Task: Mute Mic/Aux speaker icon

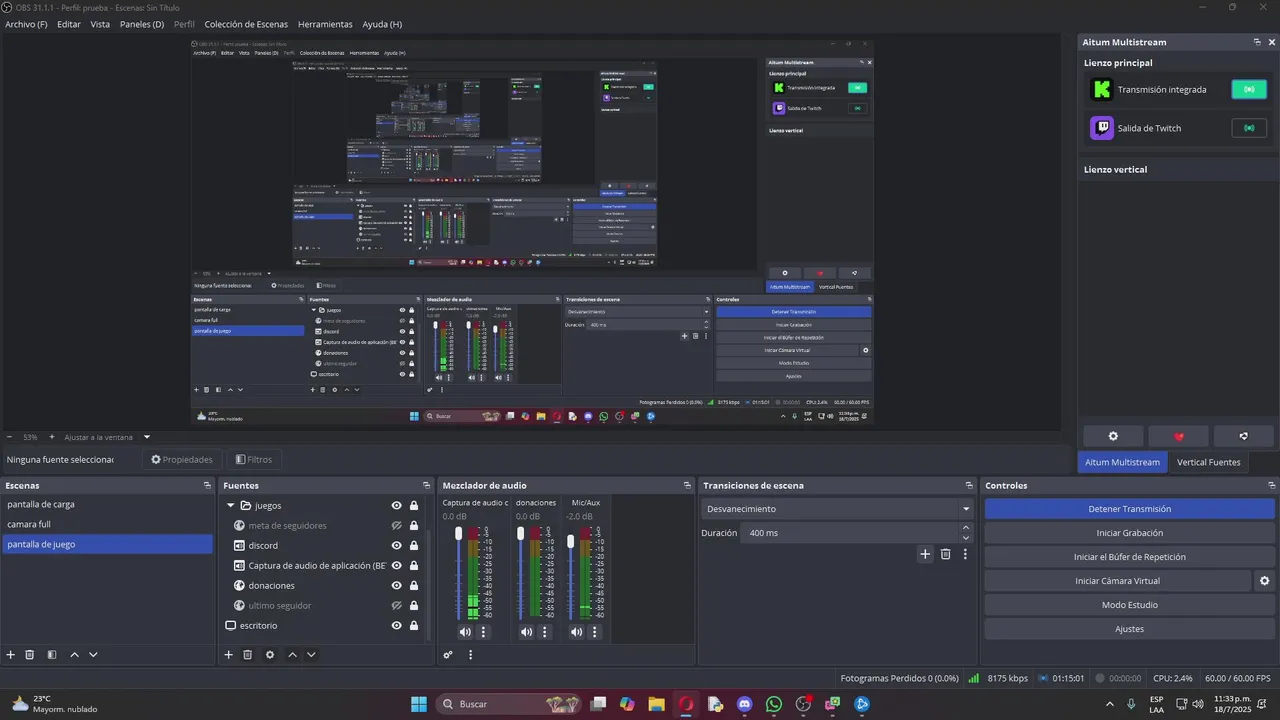Action: pos(577,632)
